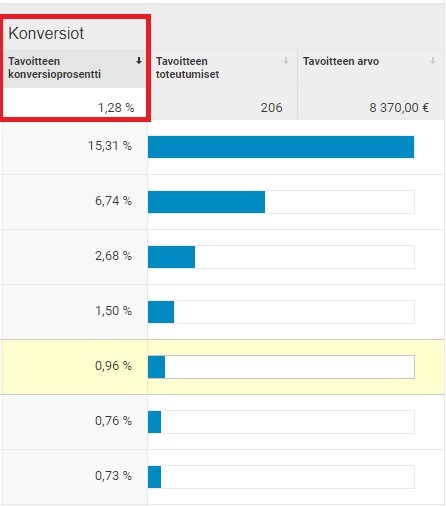The width and height of the screenshot is (446, 506).
Task: Click sort arrow in Tavoitteen konversioprosentti column
Action: click(x=139, y=61)
